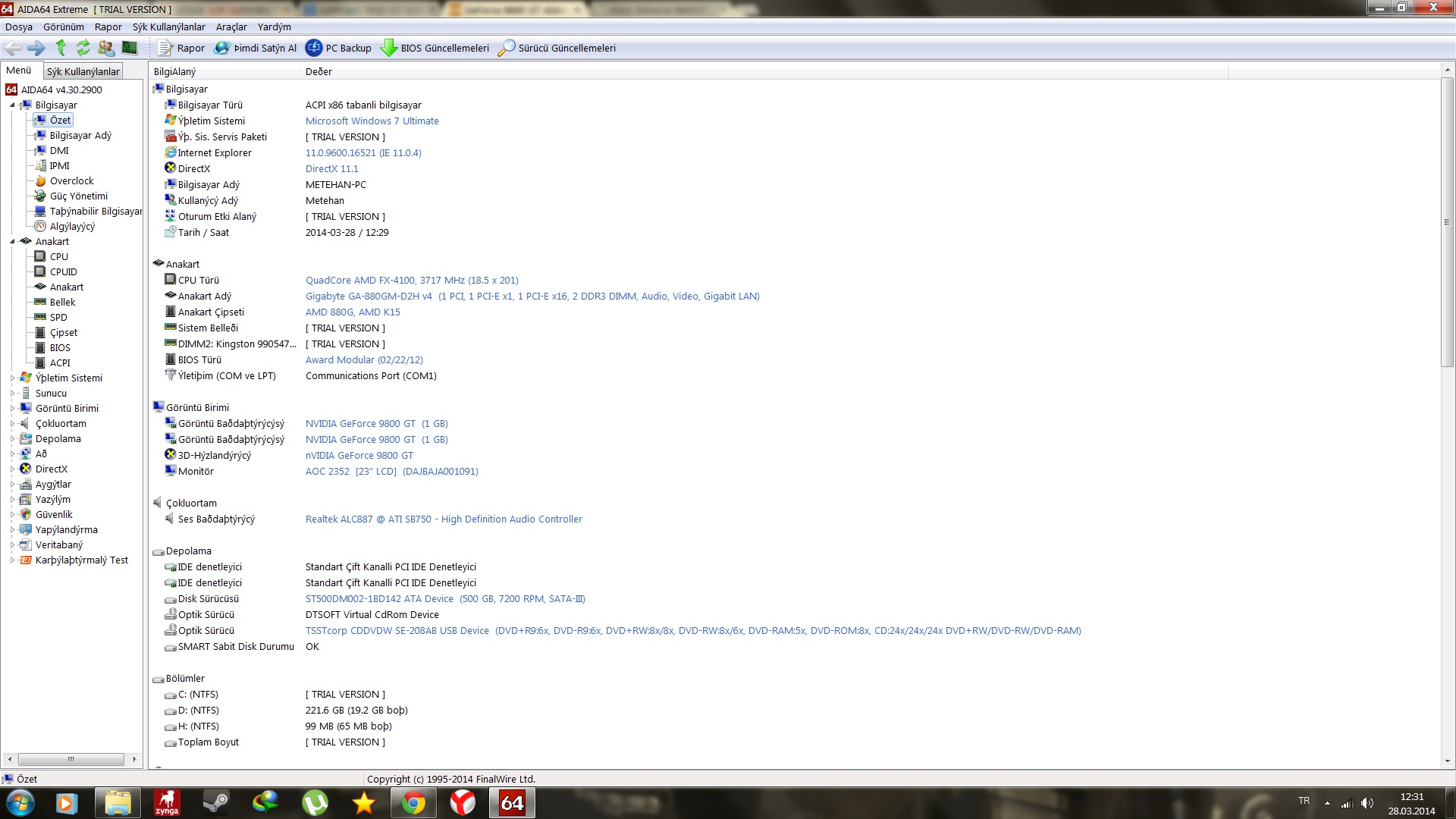Screen dimensions: 1456x819
Task: Open the Rapor toolbar button
Action: tap(181, 48)
